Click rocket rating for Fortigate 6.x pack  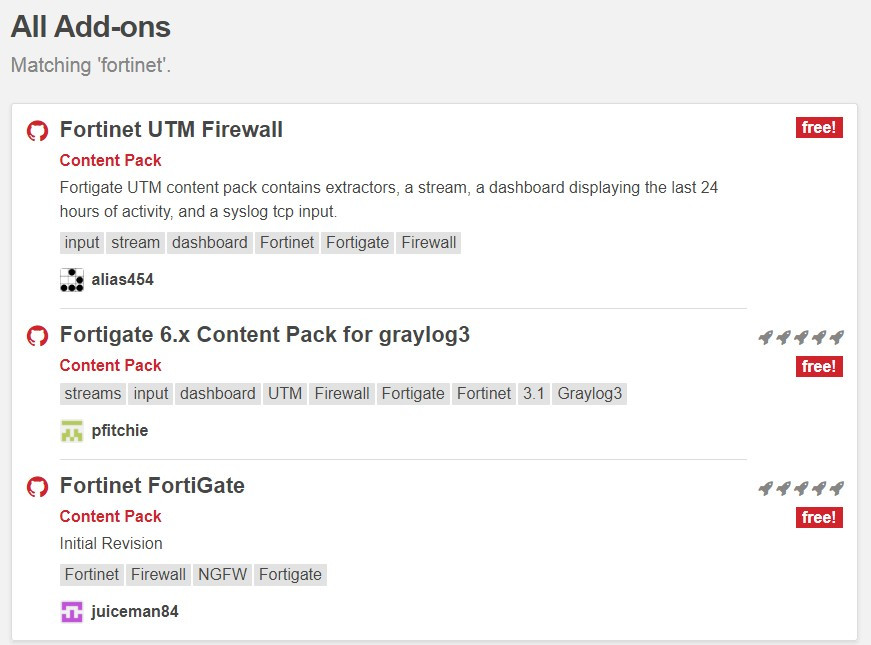point(800,337)
